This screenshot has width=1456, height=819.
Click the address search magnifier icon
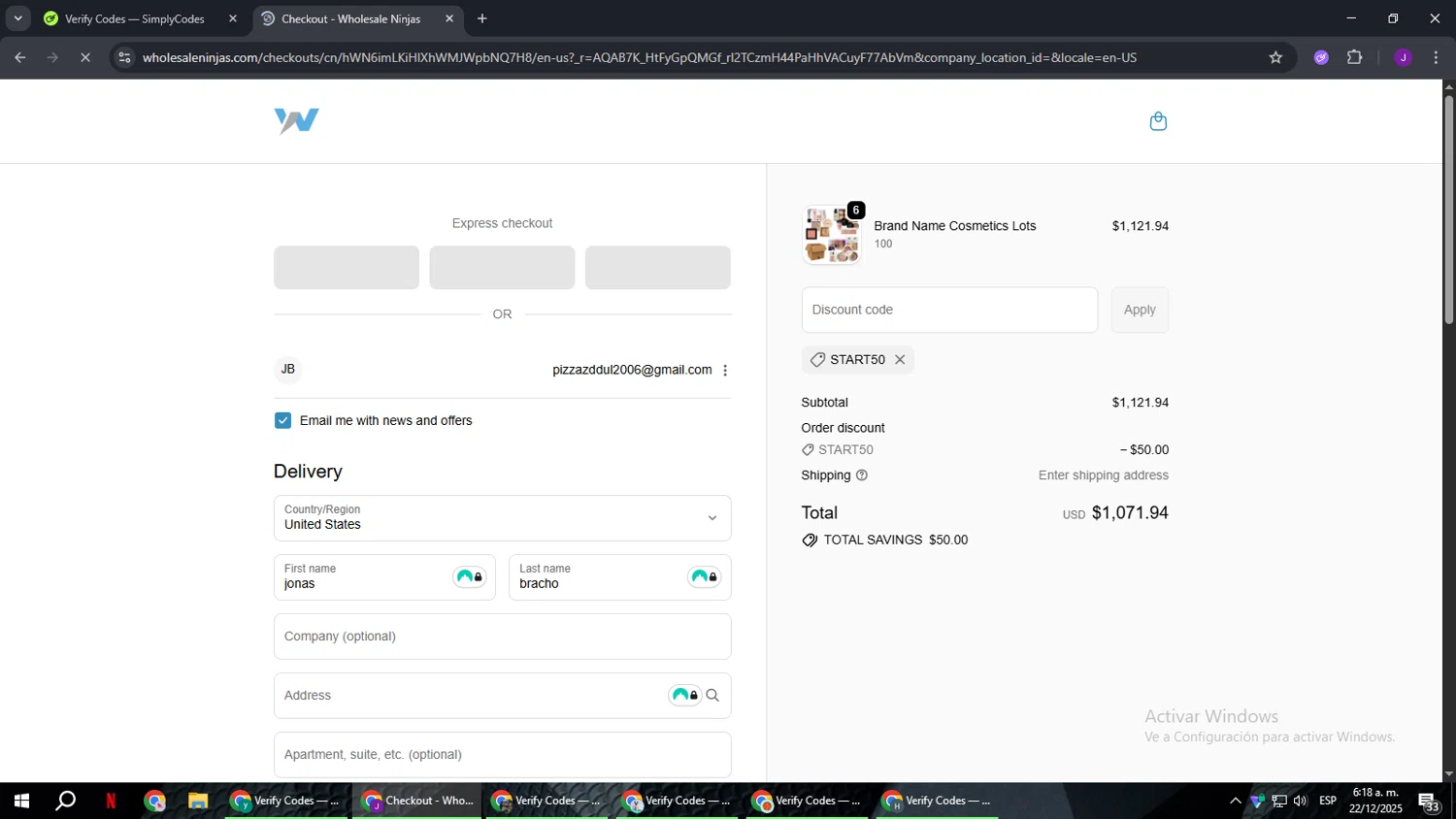click(x=712, y=695)
